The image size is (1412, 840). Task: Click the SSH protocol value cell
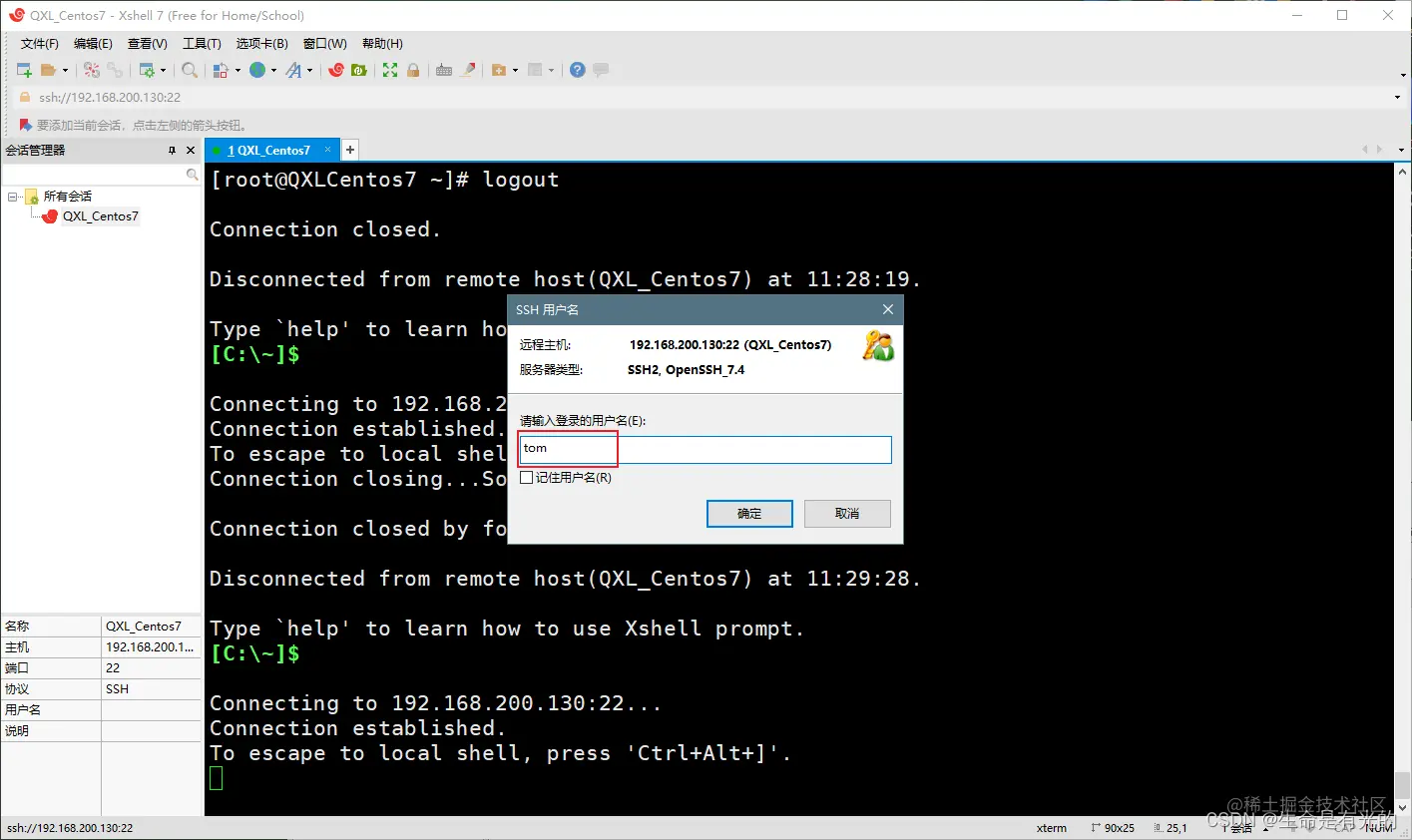pos(151,688)
